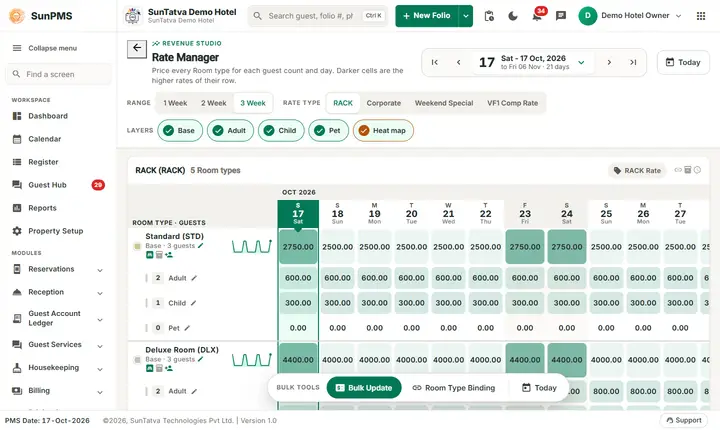
Task: Switch to the VF1 Comp Rate type
Action: coord(512,103)
